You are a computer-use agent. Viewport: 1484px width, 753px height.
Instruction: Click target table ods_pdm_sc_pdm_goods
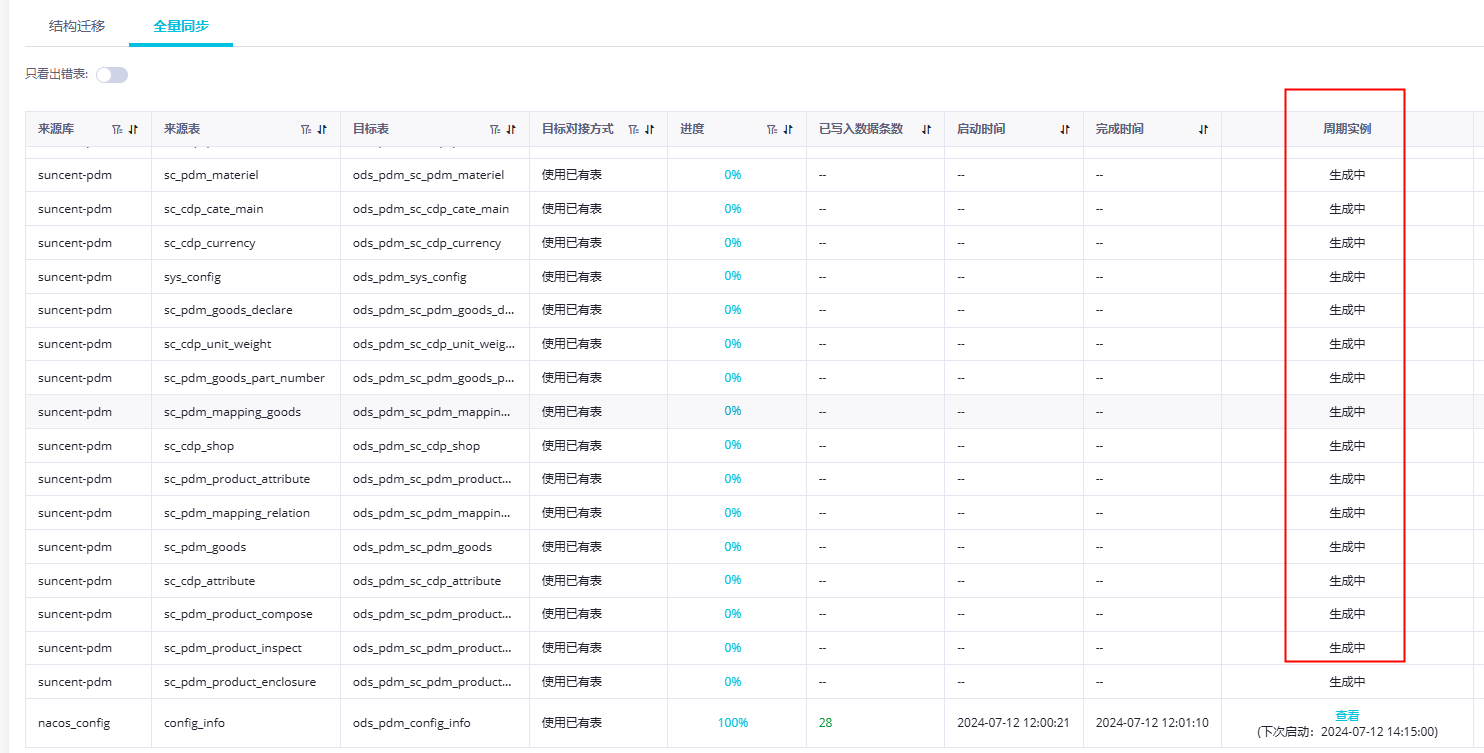click(x=423, y=547)
